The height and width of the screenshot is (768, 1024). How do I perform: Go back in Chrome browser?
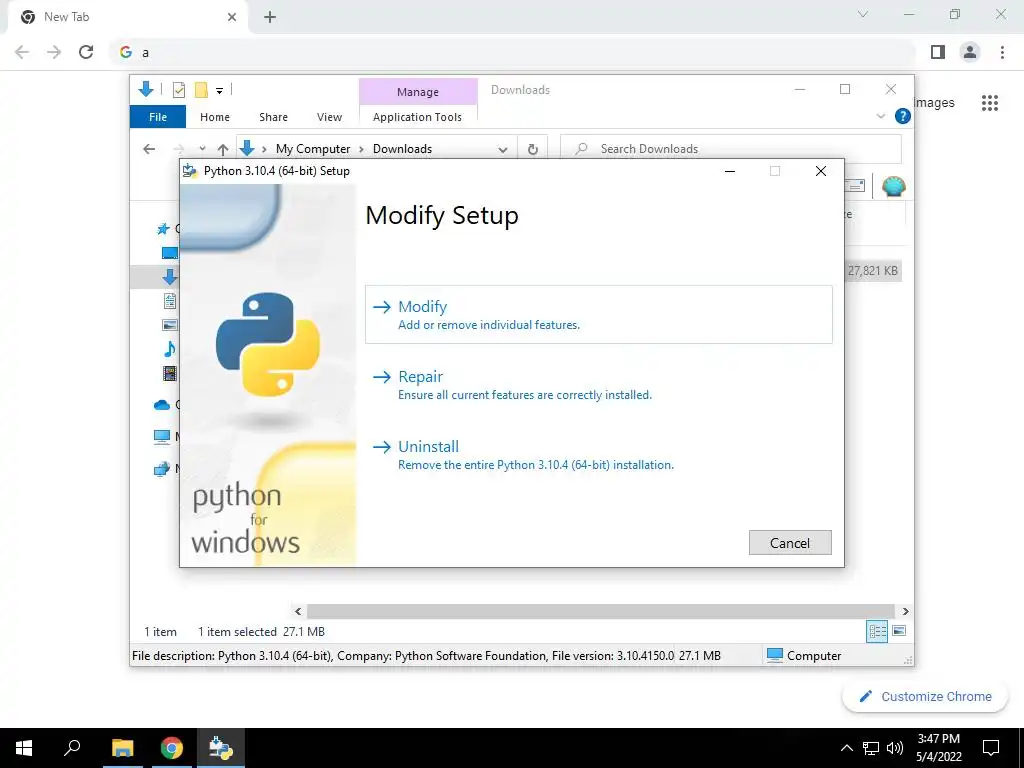pos(22,52)
